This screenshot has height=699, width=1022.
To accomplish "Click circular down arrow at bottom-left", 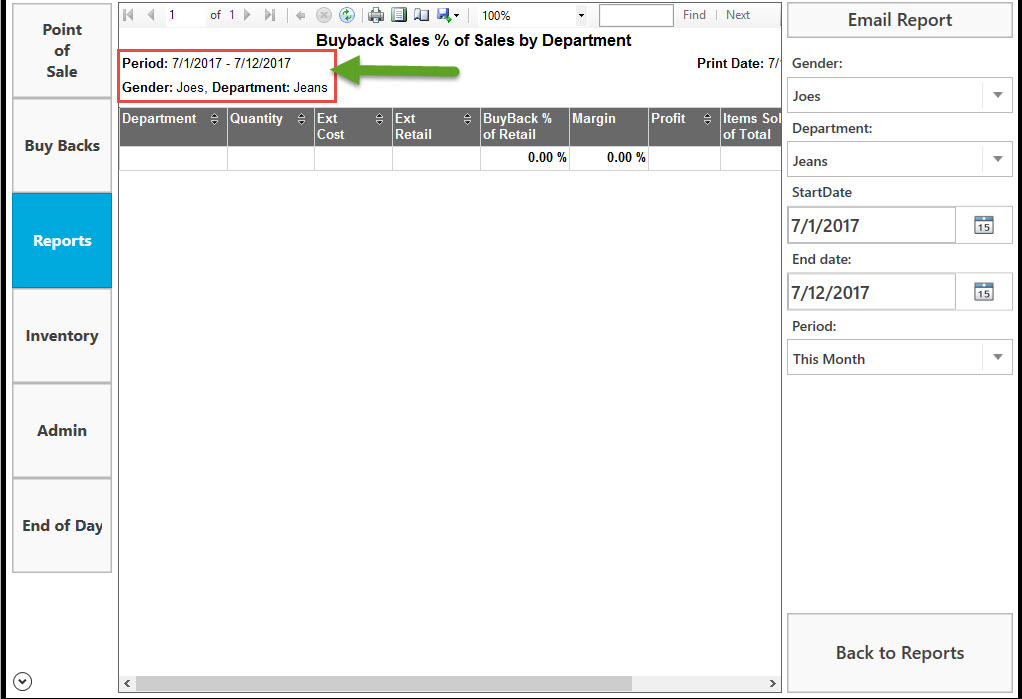I will pyautogui.click(x=22, y=681).
